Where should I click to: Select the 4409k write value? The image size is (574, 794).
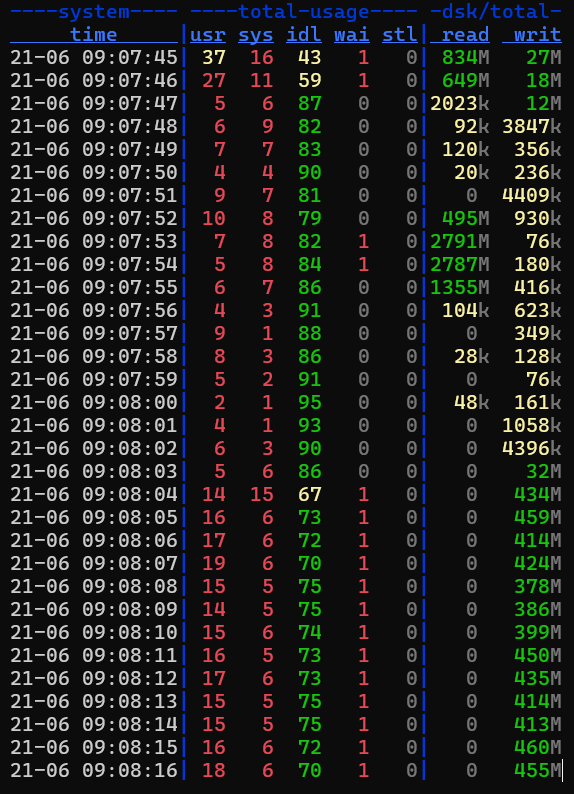pyautogui.click(x=532, y=195)
